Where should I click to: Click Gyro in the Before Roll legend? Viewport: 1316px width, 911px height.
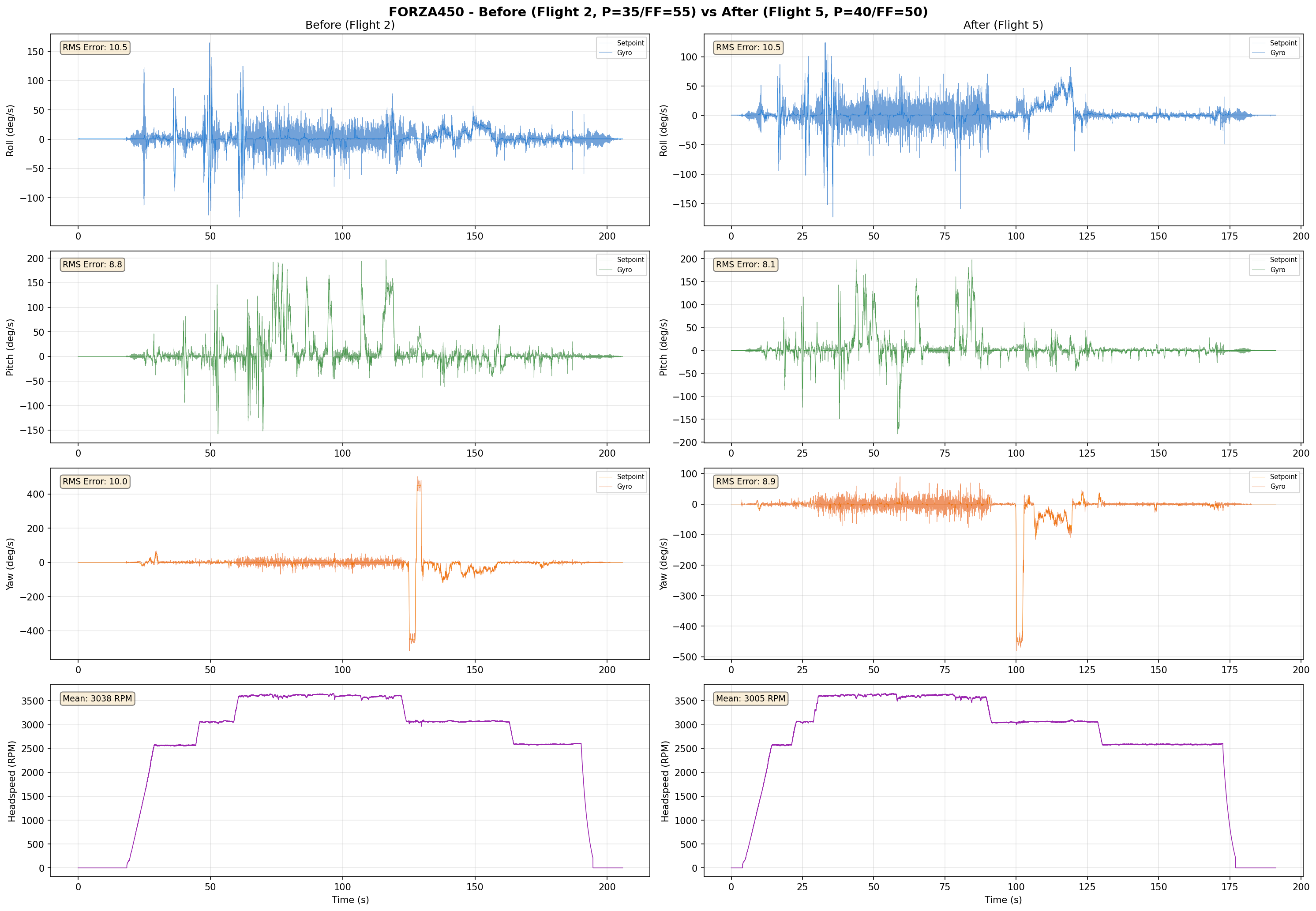pos(624,52)
